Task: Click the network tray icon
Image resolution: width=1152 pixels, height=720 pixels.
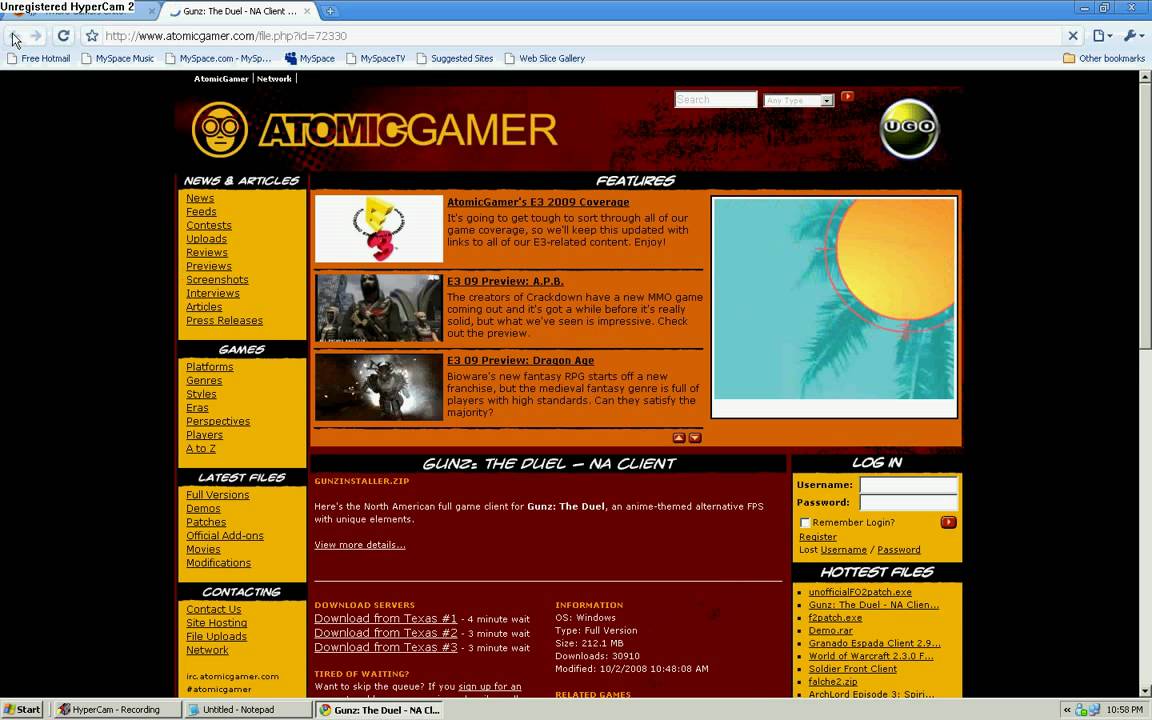Action: pos(1094,710)
